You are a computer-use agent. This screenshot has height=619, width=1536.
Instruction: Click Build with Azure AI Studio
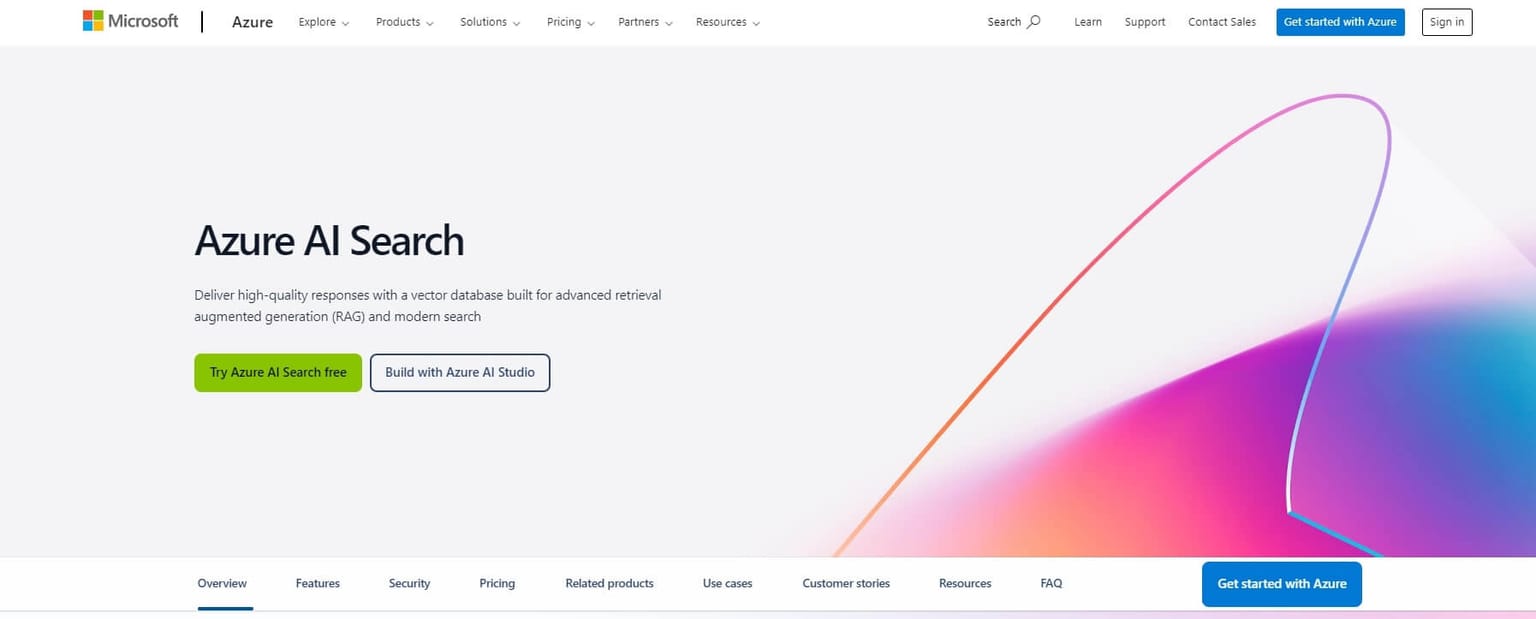(x=460, y=372)
